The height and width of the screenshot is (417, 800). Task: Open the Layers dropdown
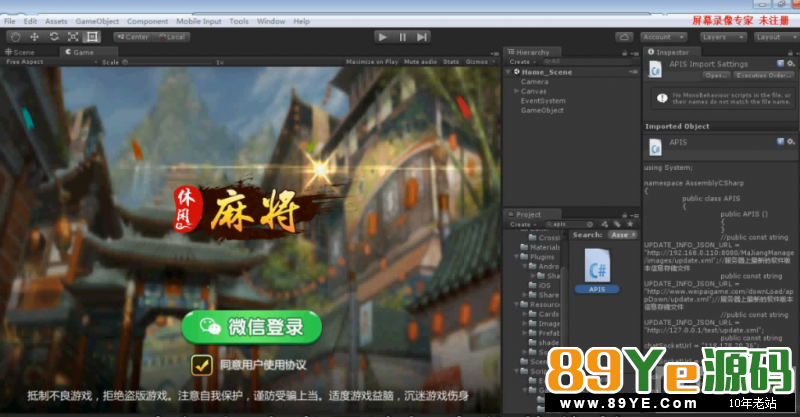click(723, 37)
